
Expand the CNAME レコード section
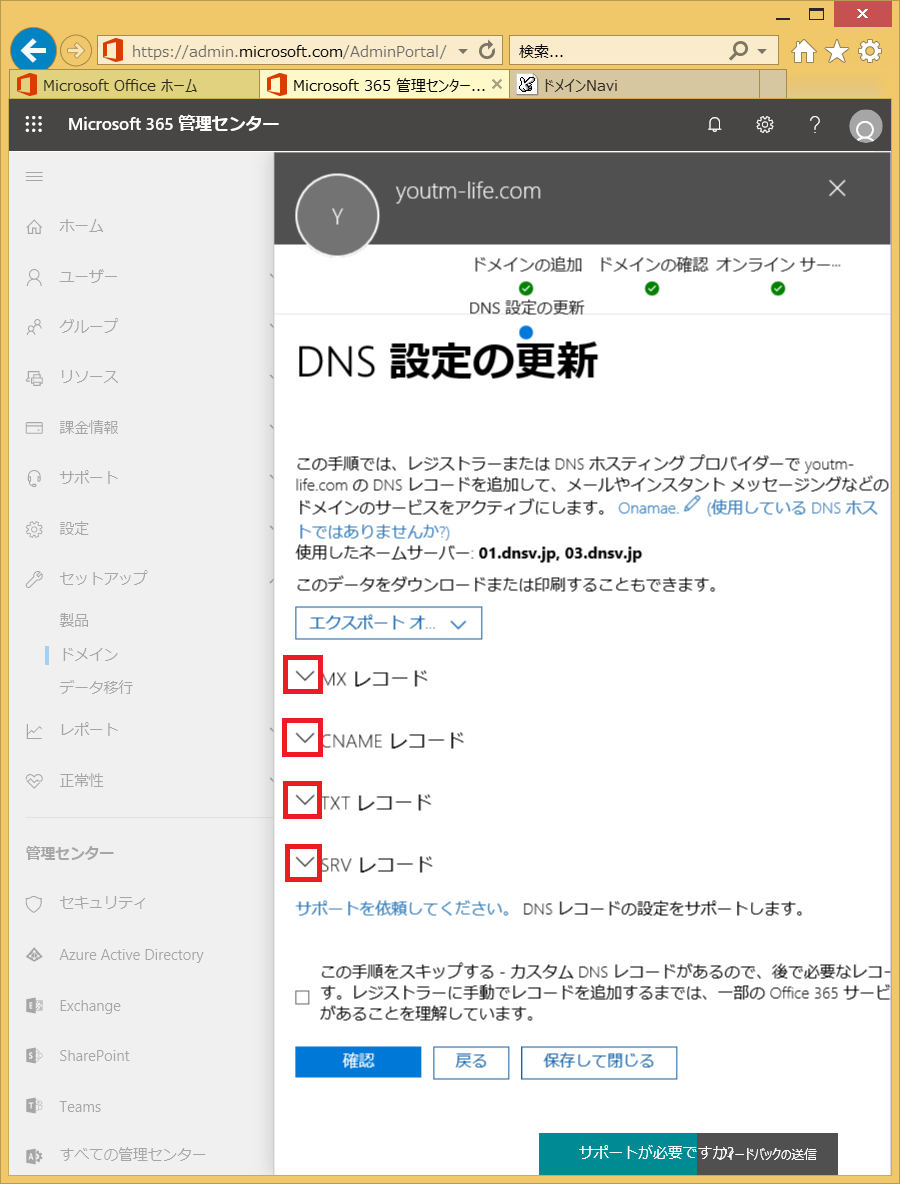pyautogui.click(x=304, y=737)
